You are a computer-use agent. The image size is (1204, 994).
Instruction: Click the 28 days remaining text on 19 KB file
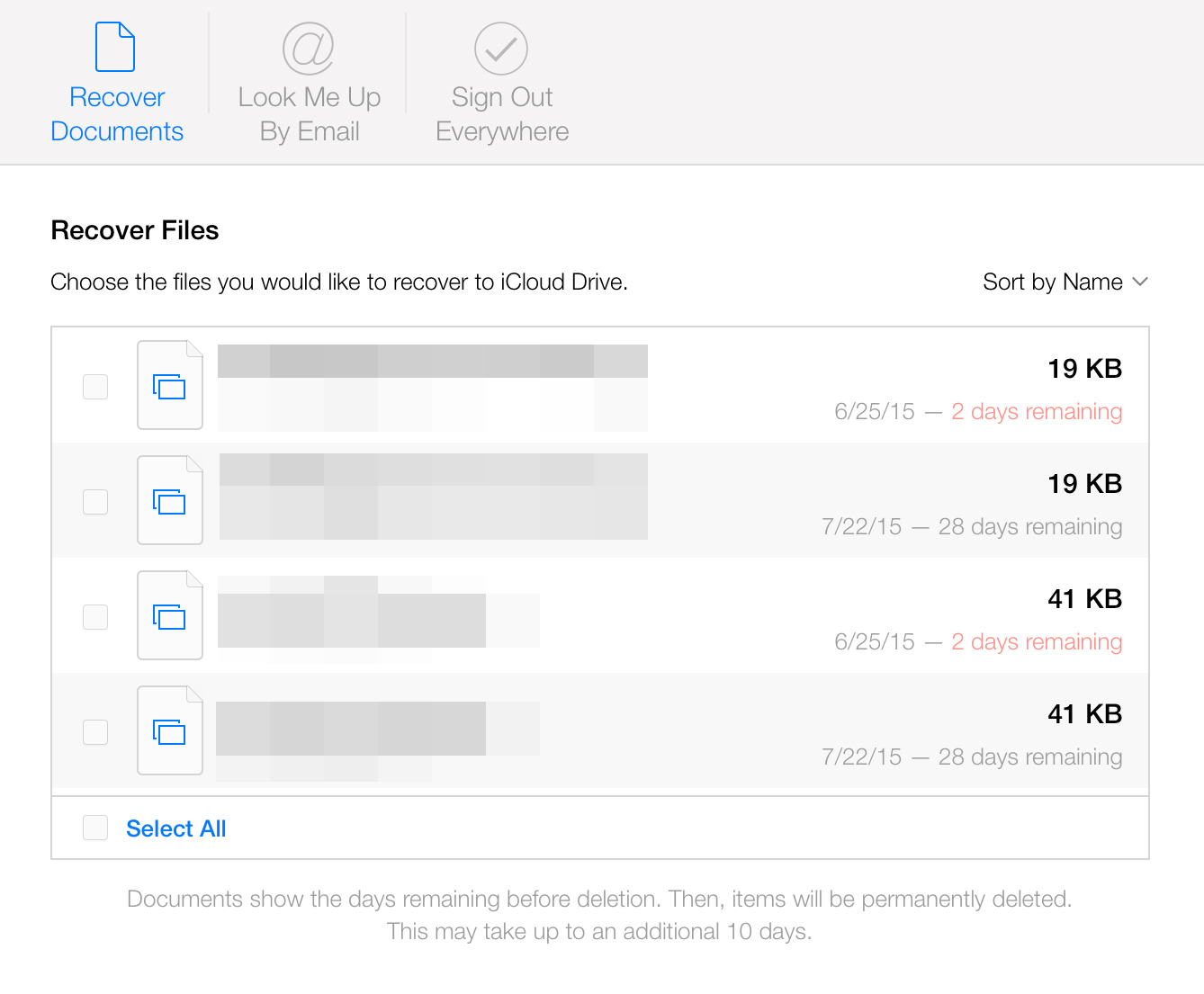(x=1029, y=527)
